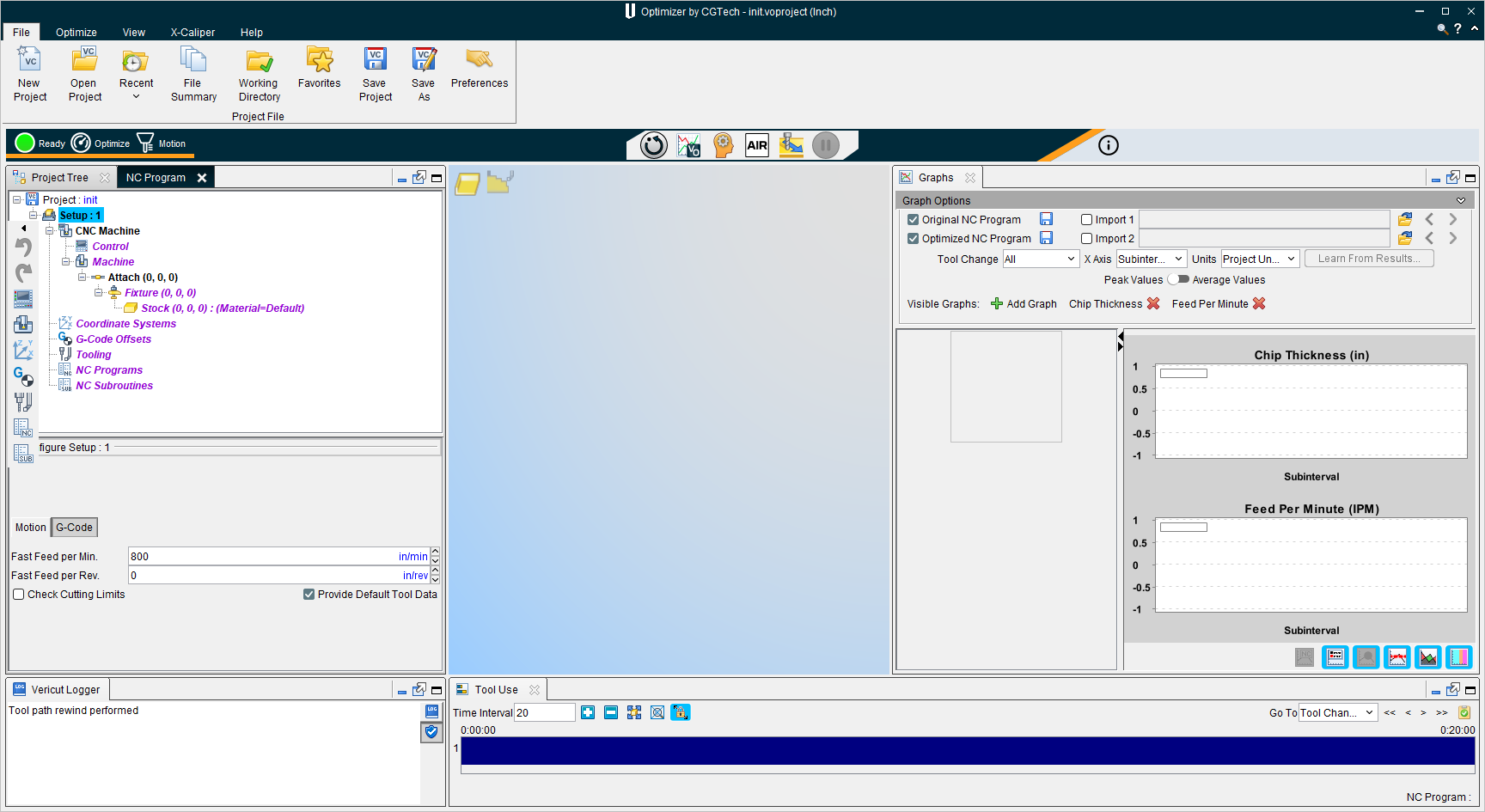
Task: Enable the Import 1 checkbox
Action: [x=1086, y=220]
